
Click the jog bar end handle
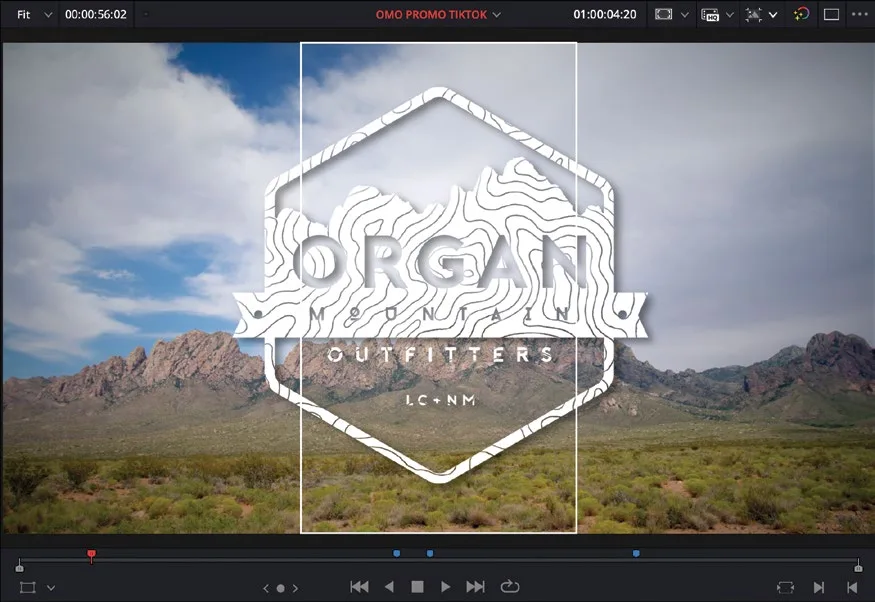(x=858, y=567)
